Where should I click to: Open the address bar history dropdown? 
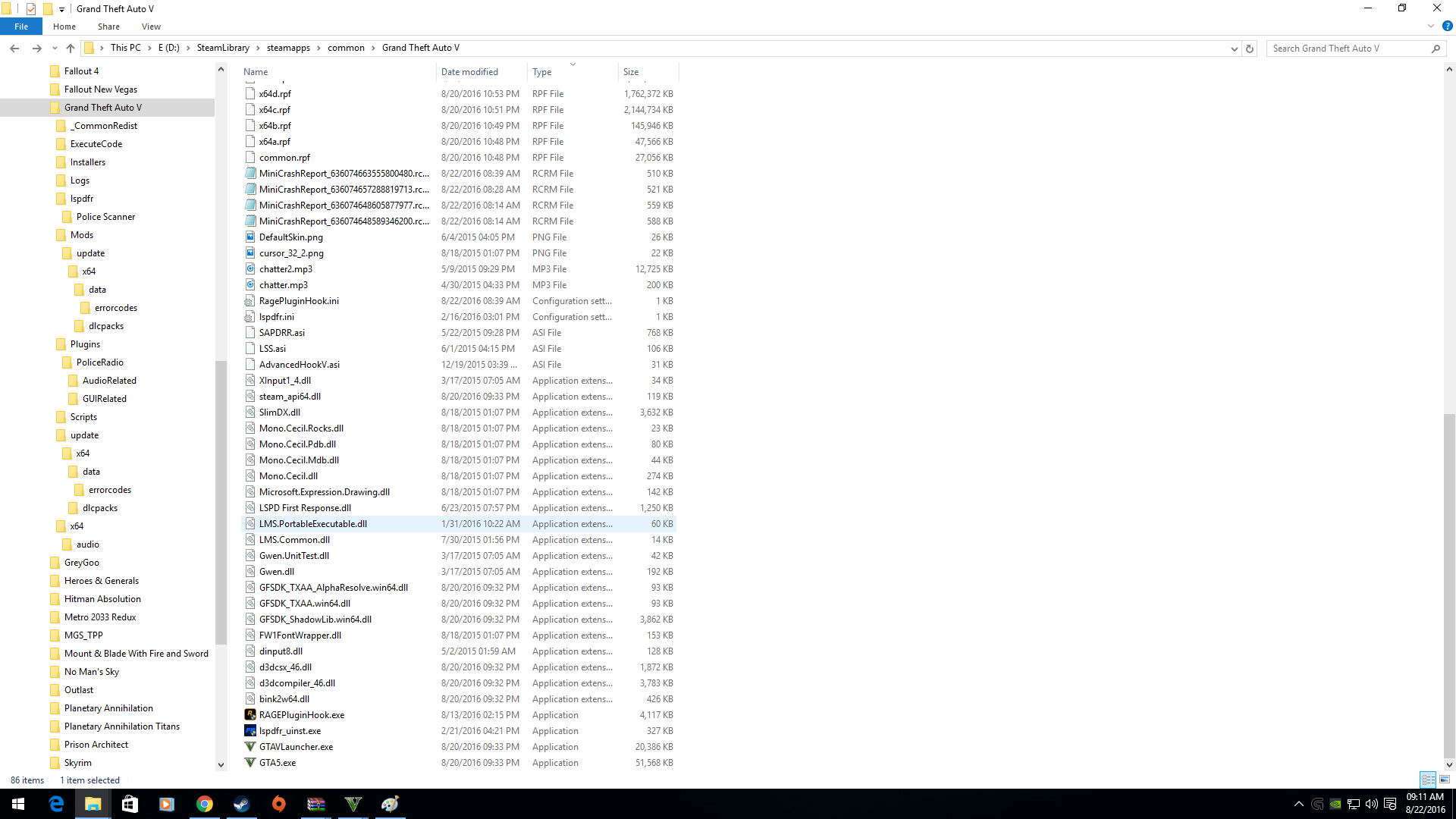tap(1234, 48)
